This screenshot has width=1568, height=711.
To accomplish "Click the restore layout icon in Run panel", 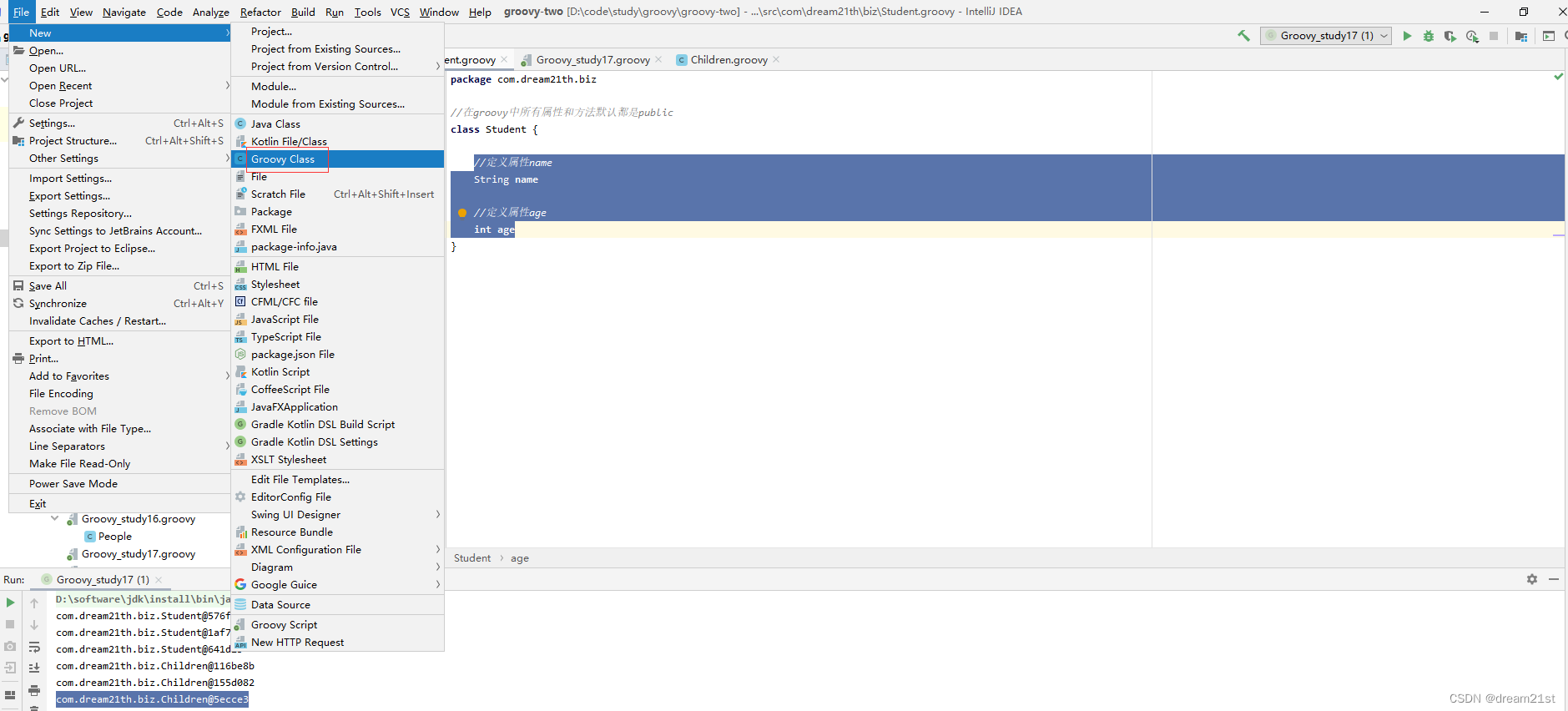I will (x=10, y=694).
